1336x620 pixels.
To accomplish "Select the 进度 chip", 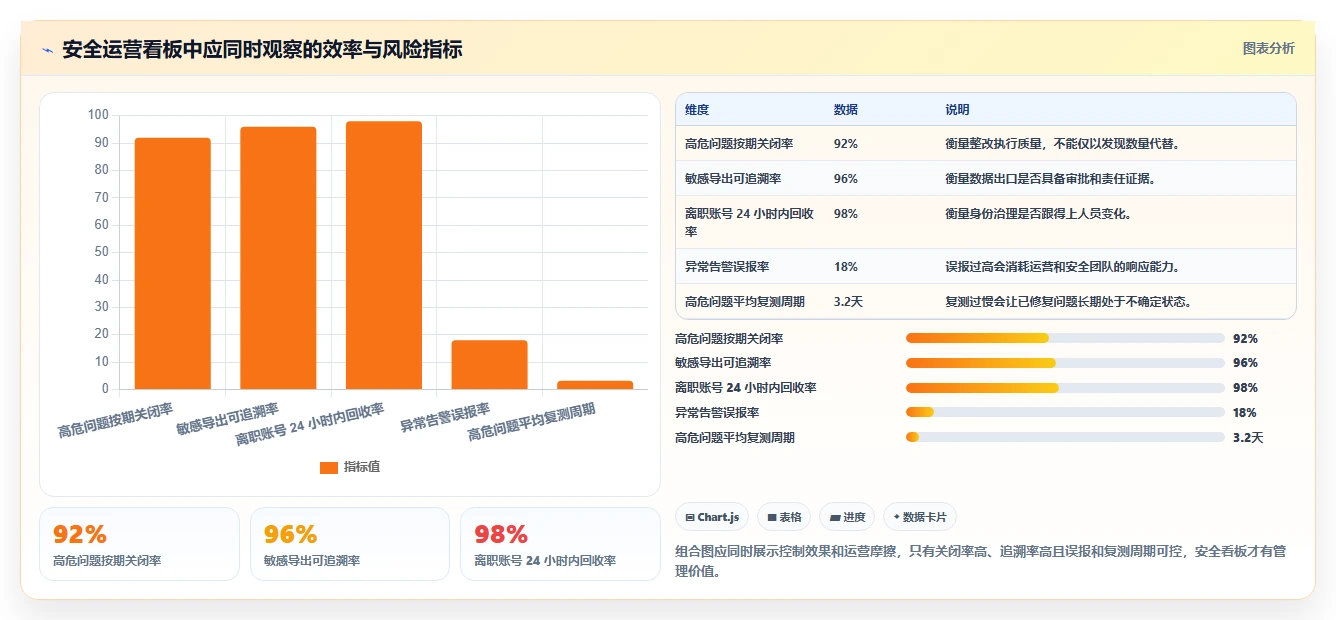I will click(846, 517).
